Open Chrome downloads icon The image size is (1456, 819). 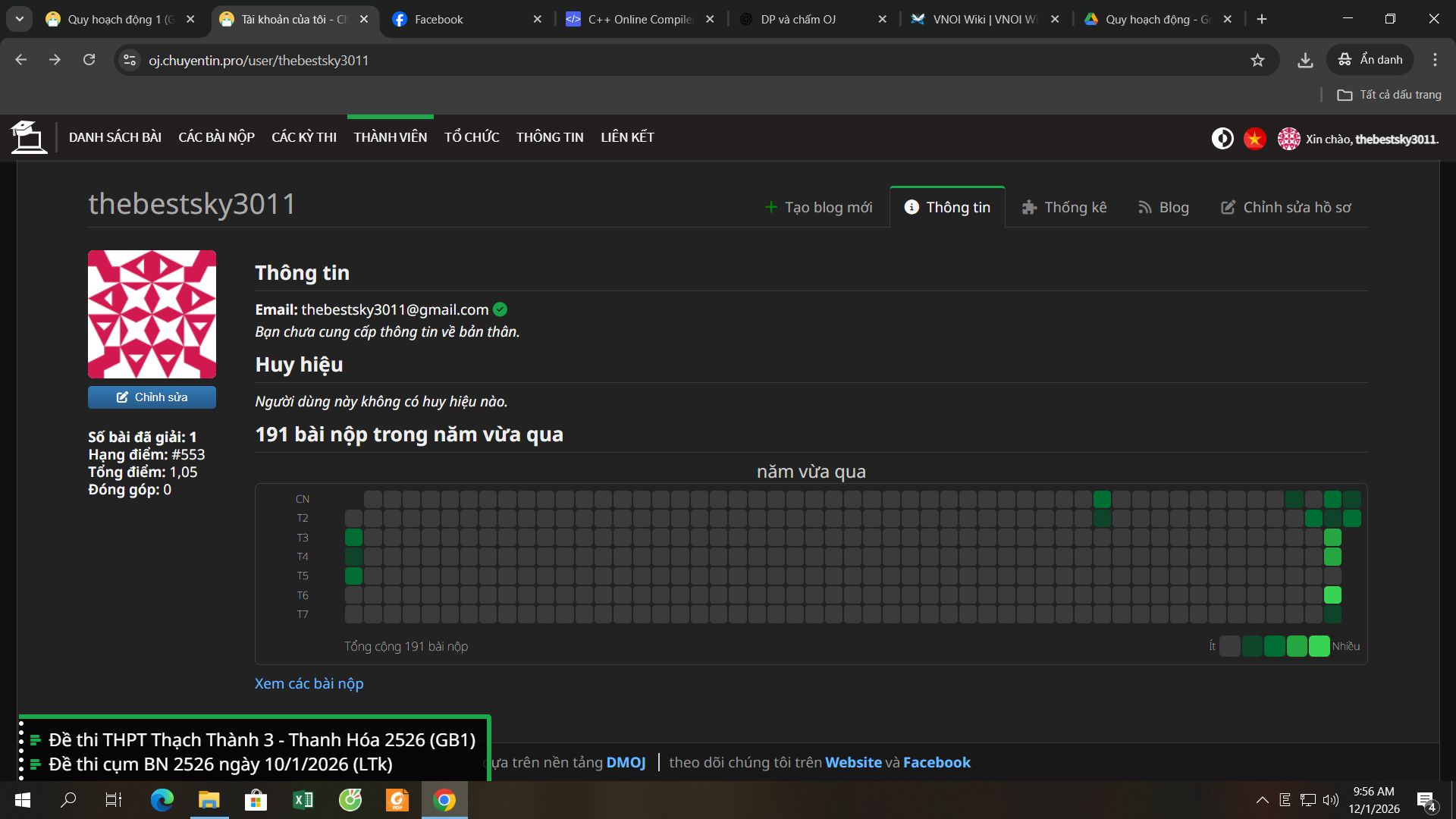1305,60
